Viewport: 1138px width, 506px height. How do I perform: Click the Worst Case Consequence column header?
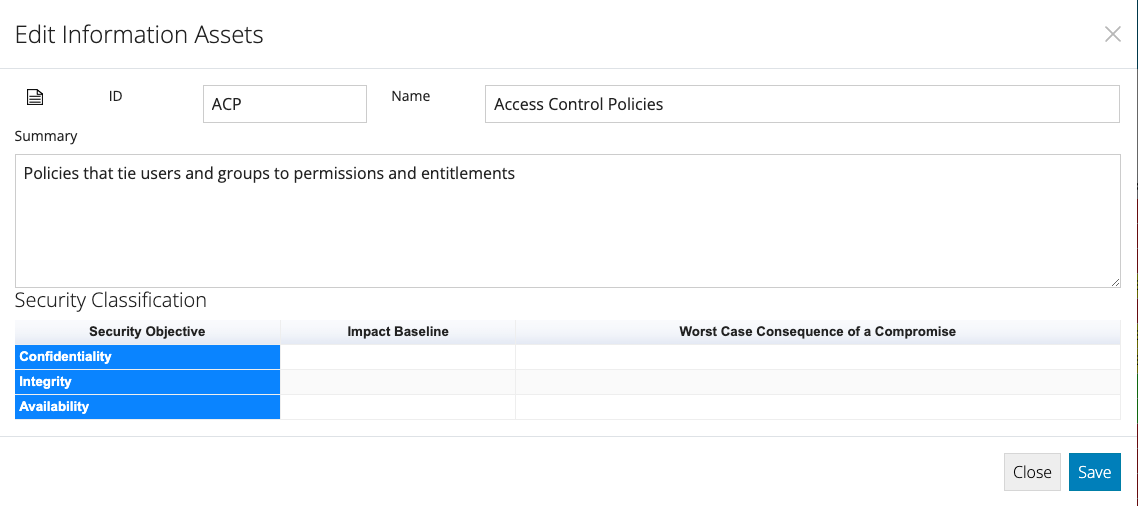point(818,332)
